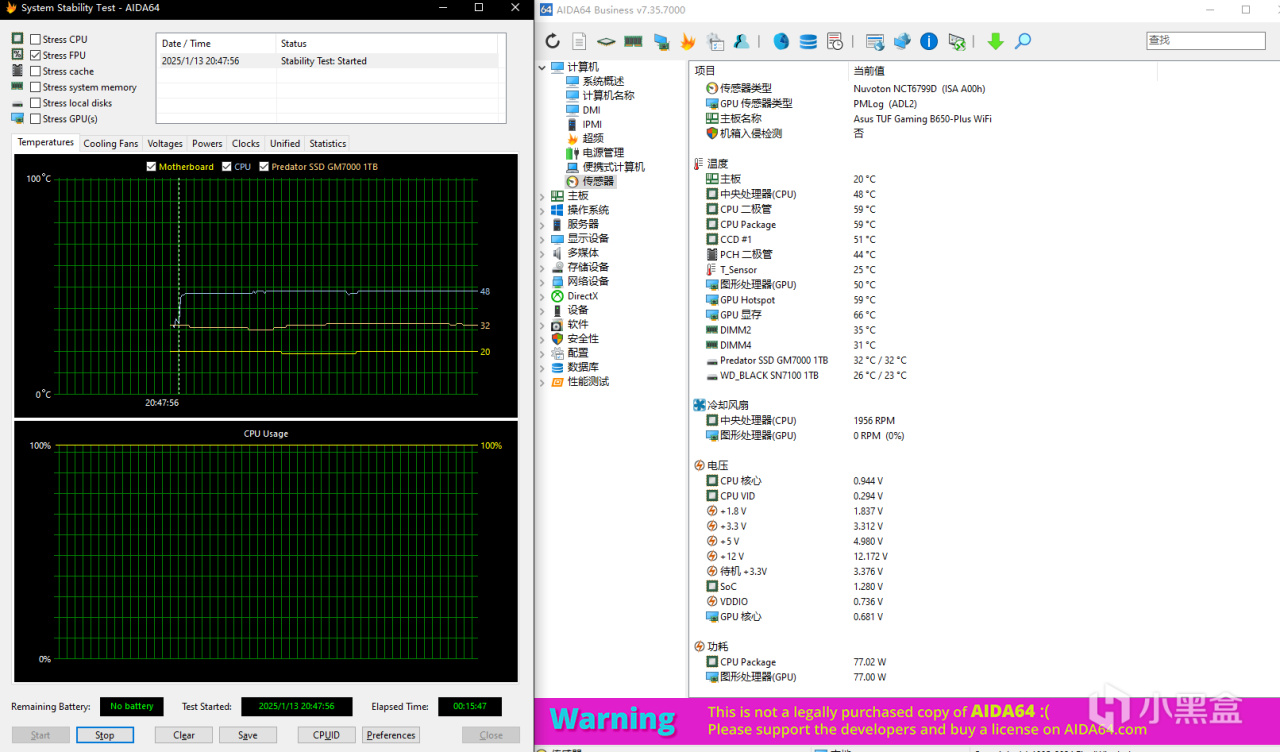1280x752 pixels.
Task: Select DirectX item in the tree
Action: (x=582, y=296)
